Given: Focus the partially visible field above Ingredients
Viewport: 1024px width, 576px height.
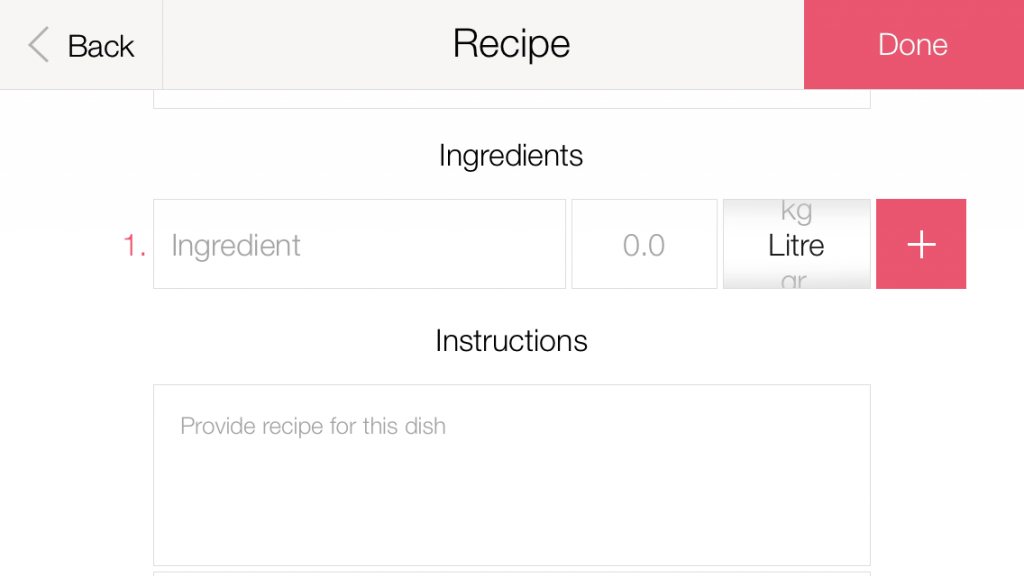Looking at the screenshot, I should click(x=511, y=98).
